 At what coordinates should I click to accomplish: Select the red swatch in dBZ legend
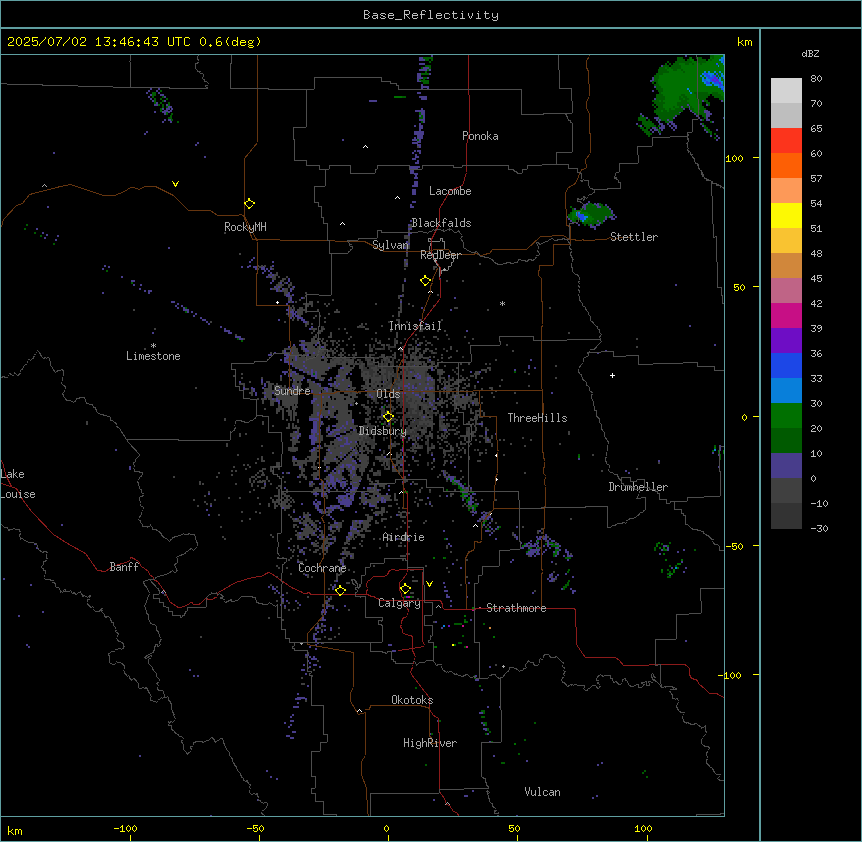(786, 140)
